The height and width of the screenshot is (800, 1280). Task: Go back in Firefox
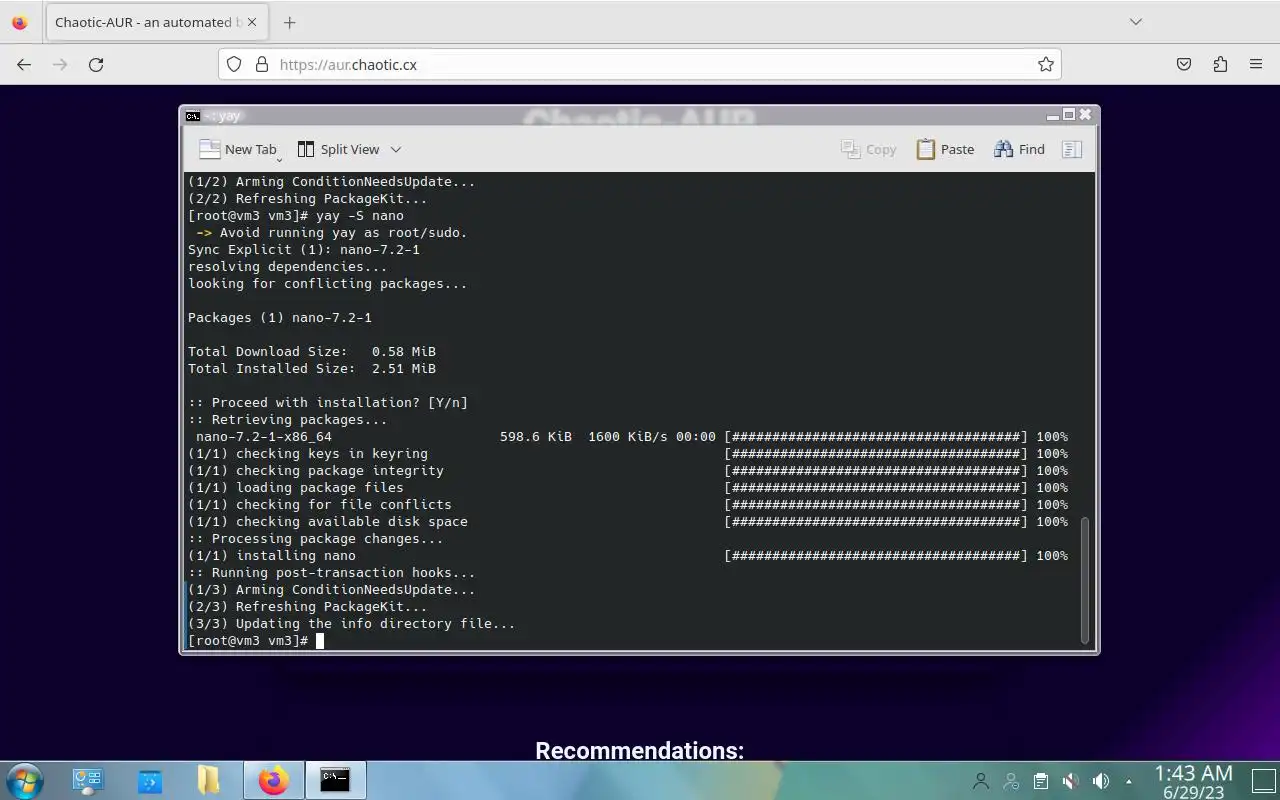24,64
